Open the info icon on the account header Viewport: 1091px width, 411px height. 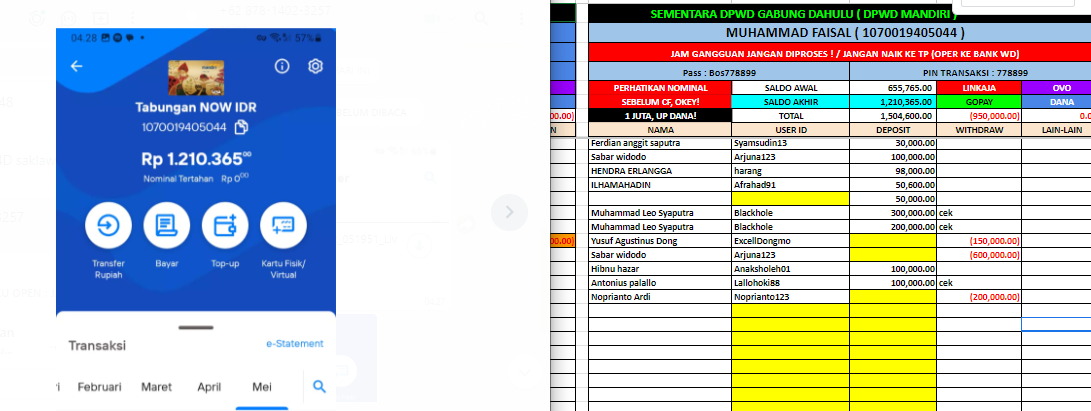[x=282, y=66]
